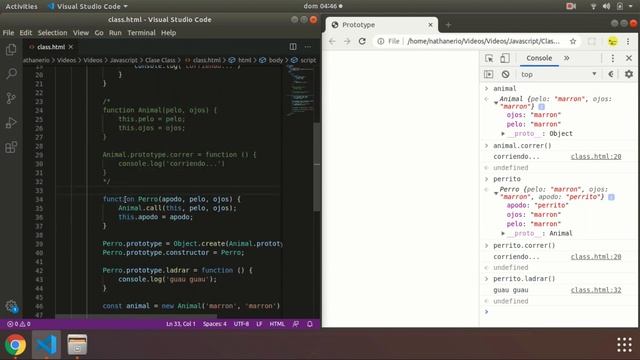
Task: Open the View menu in VS Code
Action: coord(81,33)
